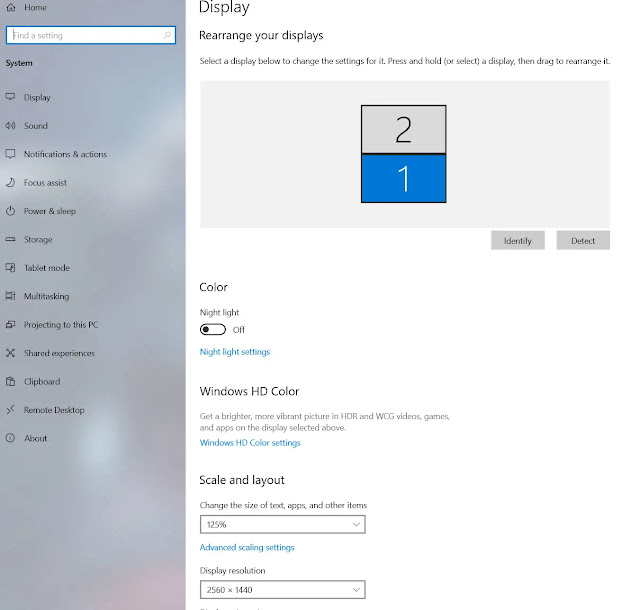This screenshot has width=640, height=610.
Task: Click the Projecting to this PC icon
Action: 11,325
